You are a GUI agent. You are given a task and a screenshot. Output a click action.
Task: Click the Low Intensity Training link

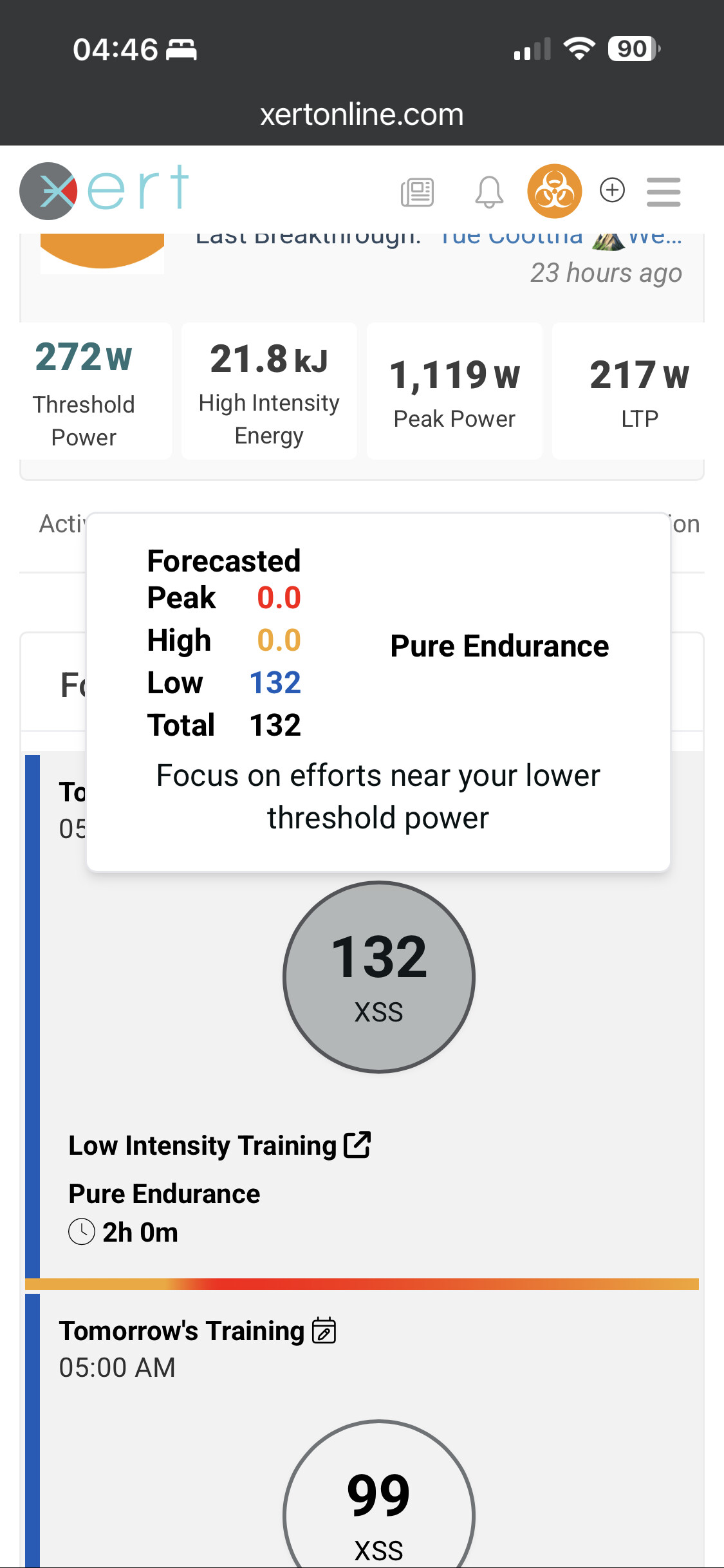tap(202, 1146)
